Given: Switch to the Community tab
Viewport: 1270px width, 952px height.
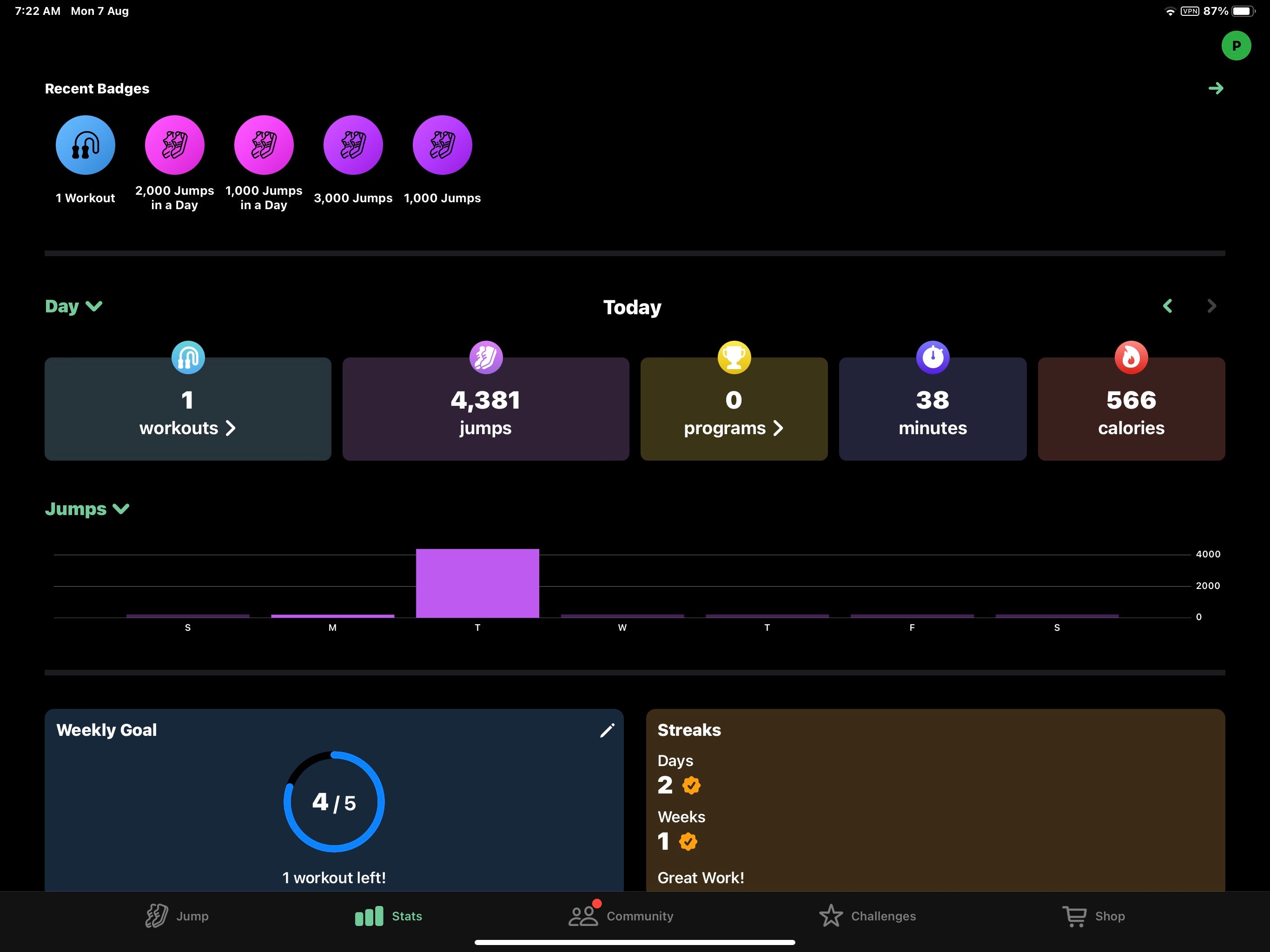Looking at the screenshot, I should click(x=621, y=916).
